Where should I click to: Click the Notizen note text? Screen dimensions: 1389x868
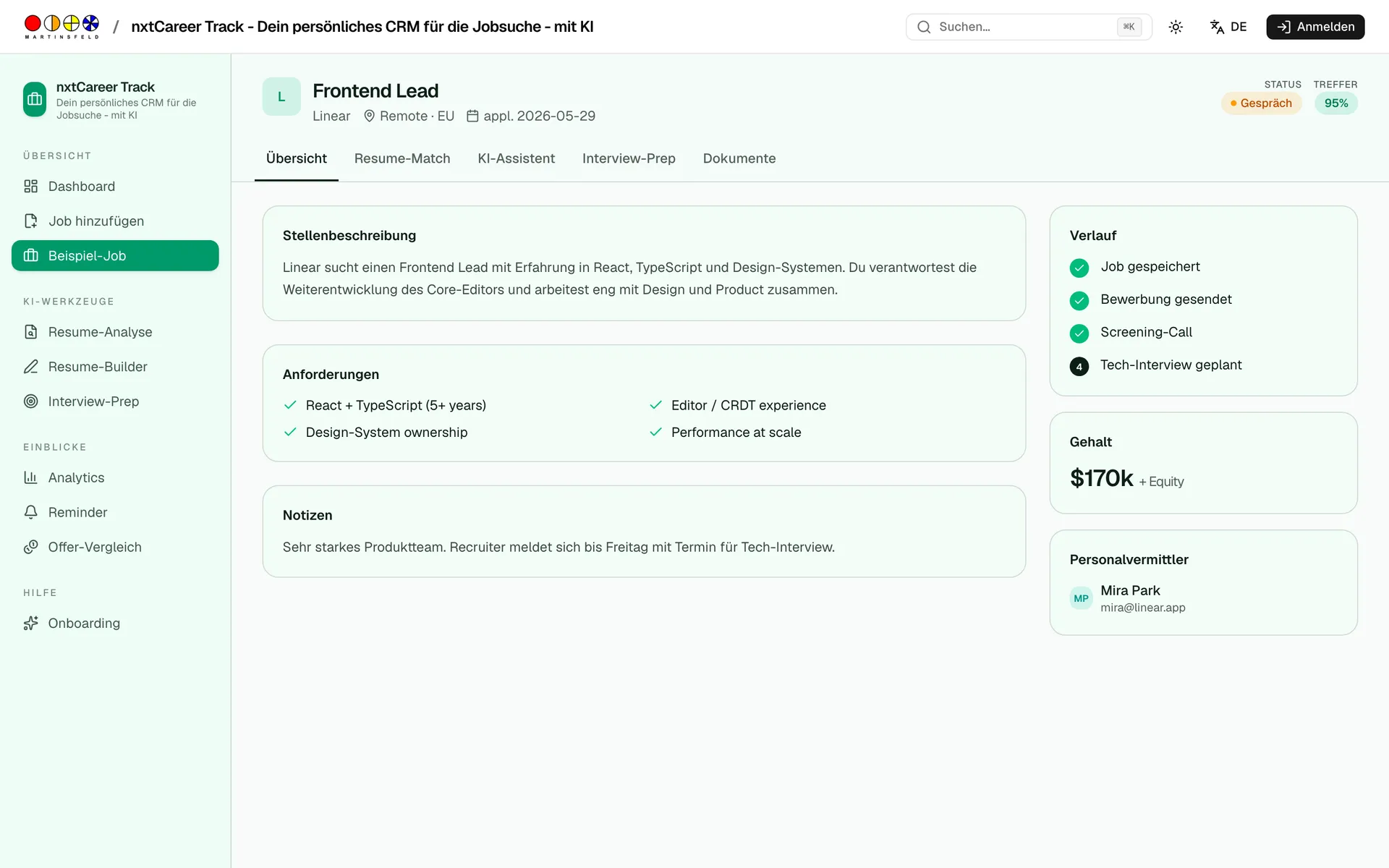pyautogui.click(x=558, y=548)
